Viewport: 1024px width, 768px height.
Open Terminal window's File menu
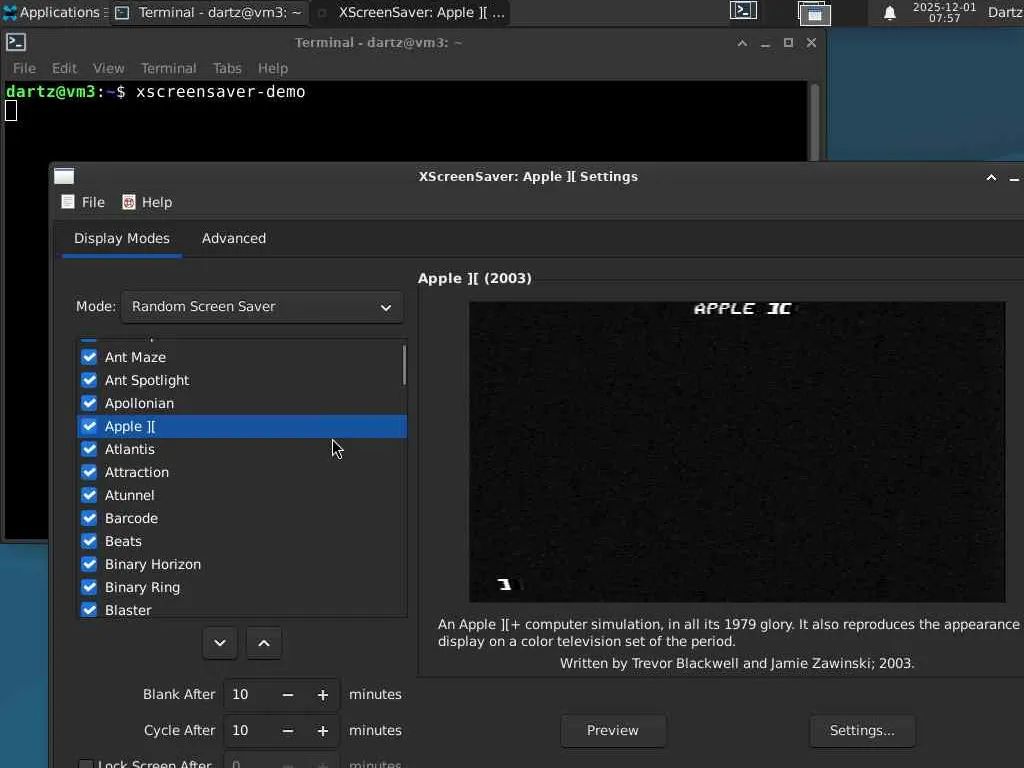click(25, 68)
